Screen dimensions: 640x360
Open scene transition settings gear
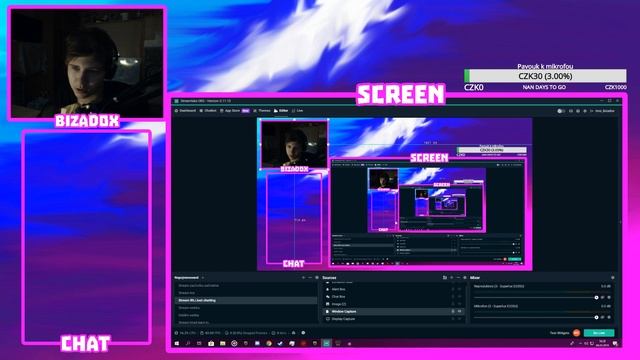317,278
